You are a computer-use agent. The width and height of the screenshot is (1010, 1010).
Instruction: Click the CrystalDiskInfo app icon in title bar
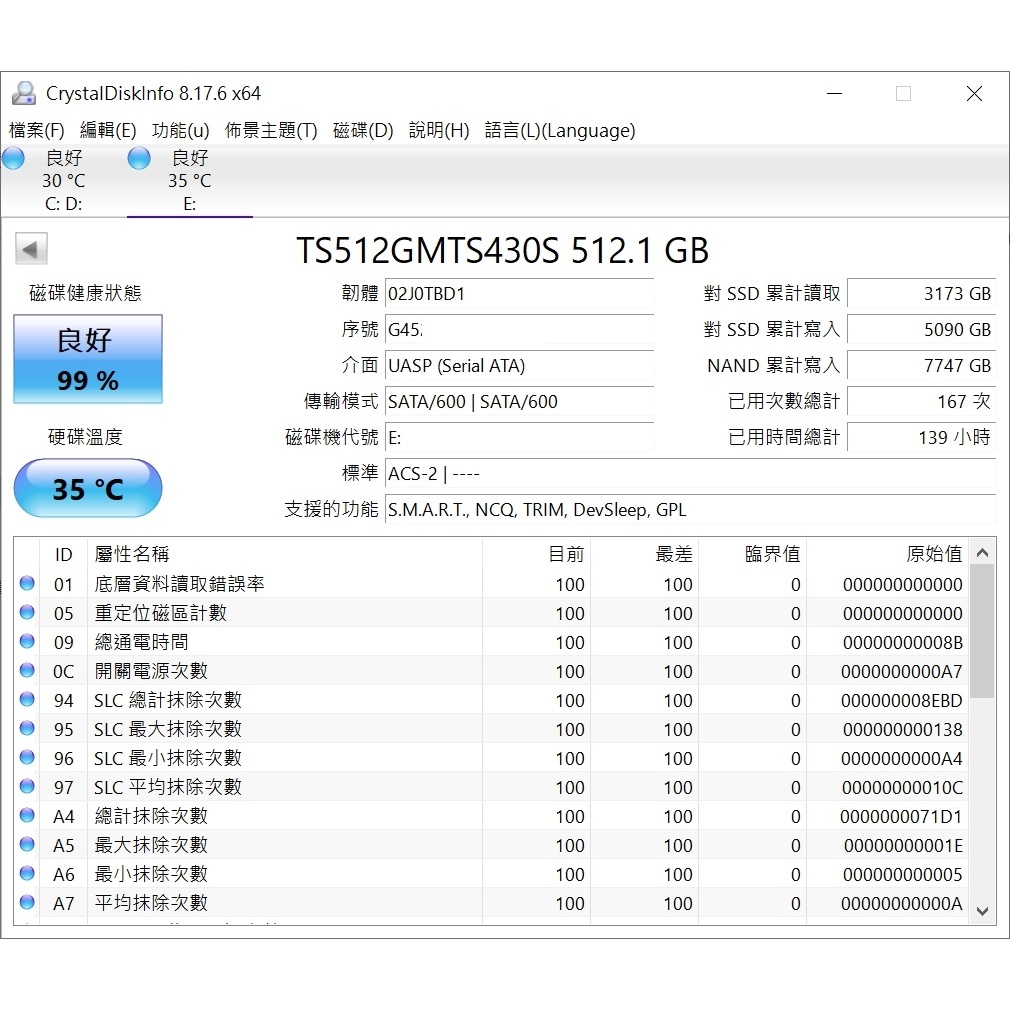(x=24, y=93)
